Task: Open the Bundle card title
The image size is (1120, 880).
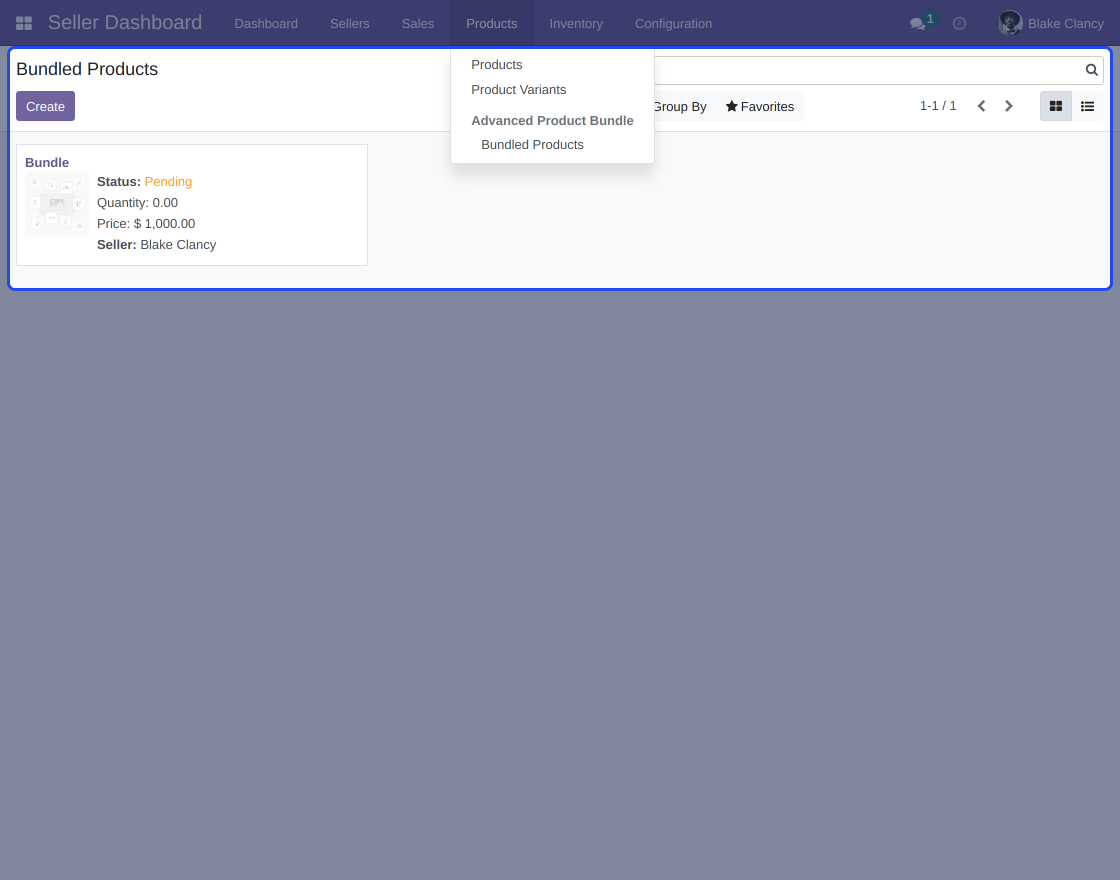Action: 47,163
